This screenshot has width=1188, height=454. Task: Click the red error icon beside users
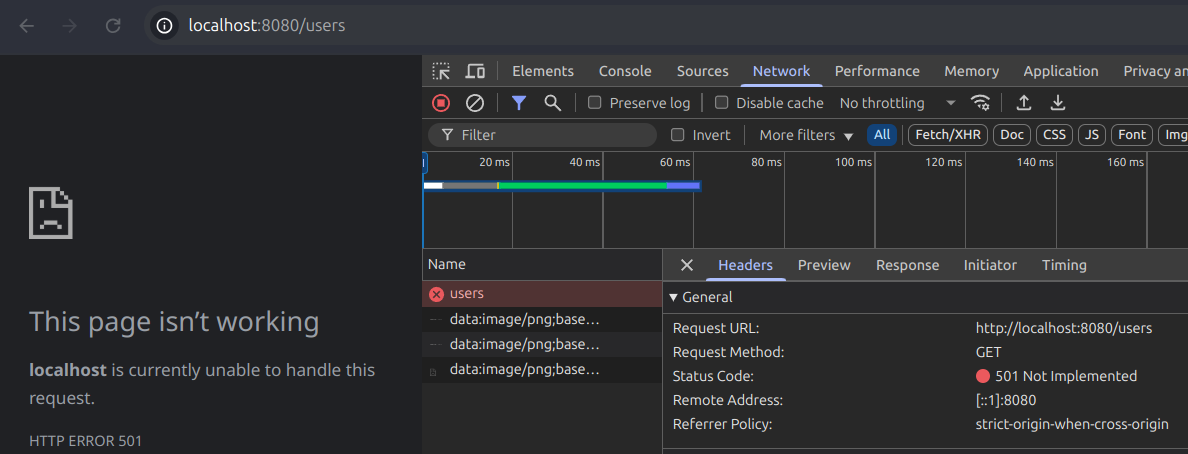click(x=436, y=294)
